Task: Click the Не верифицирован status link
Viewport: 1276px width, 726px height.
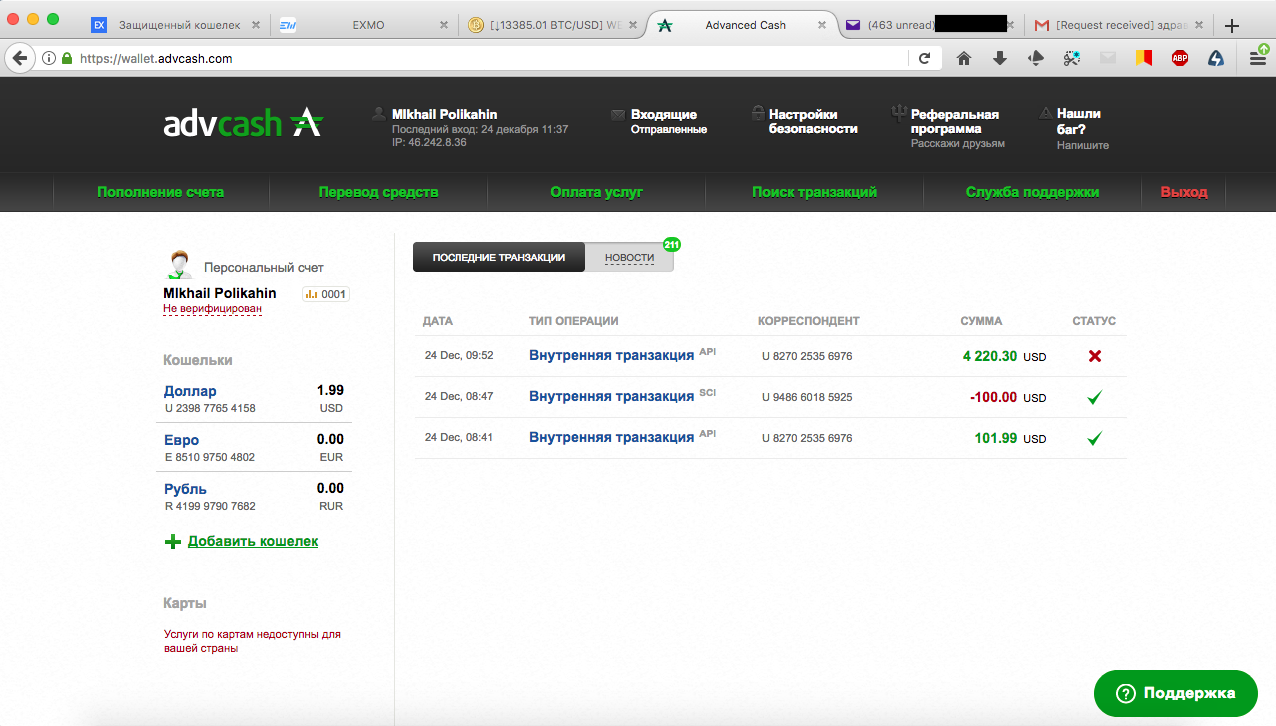Action: tap(212, 309)
